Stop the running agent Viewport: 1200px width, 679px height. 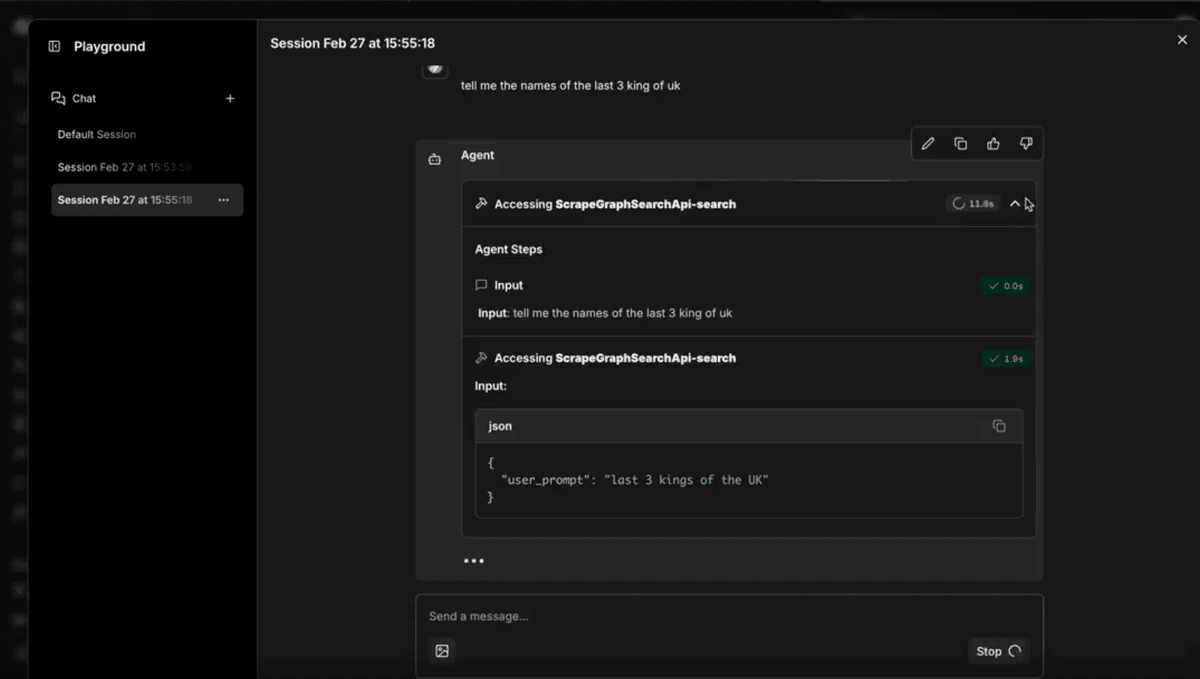coord(997,651)
